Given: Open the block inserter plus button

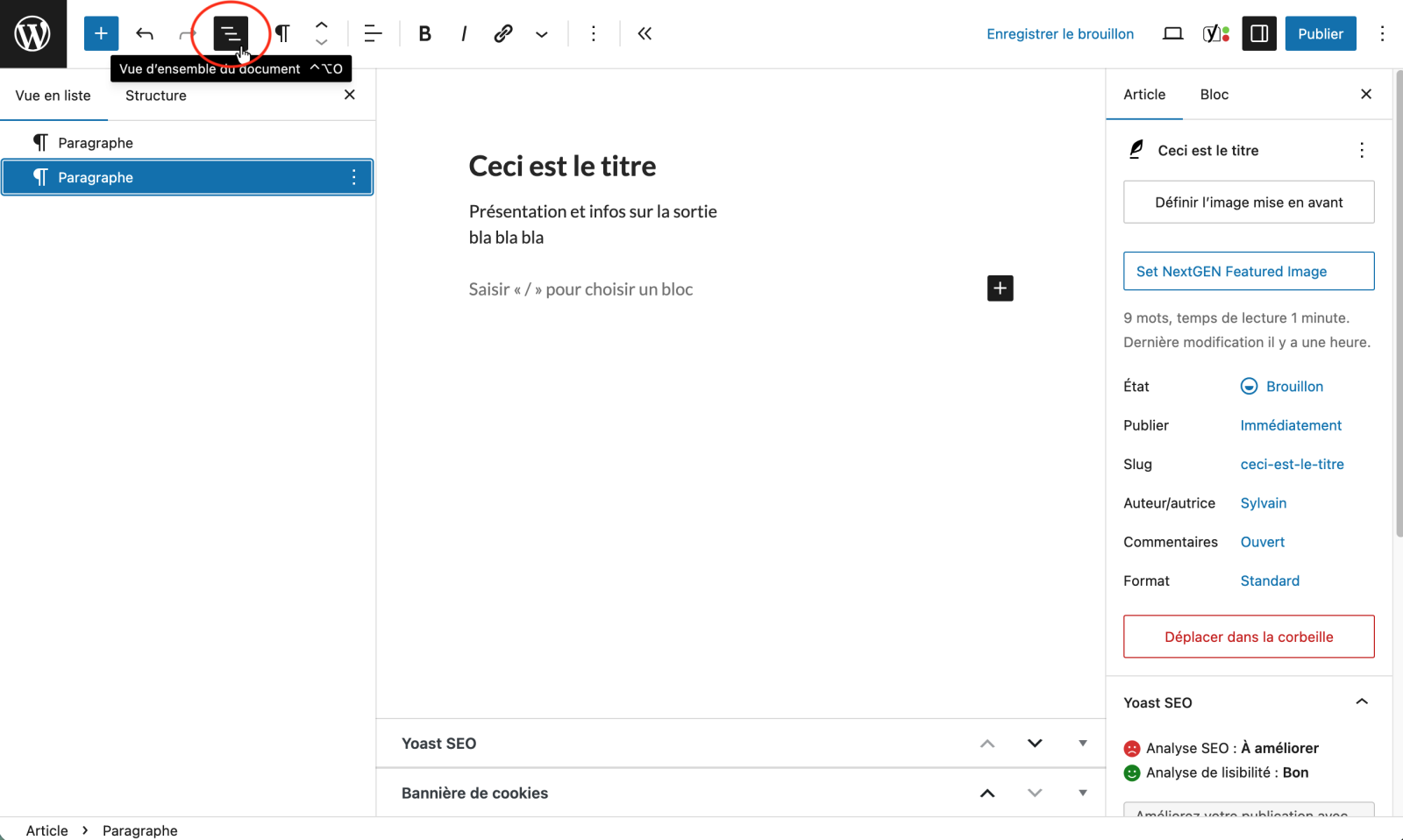Looking at the screenshot, I should point(101,33).
